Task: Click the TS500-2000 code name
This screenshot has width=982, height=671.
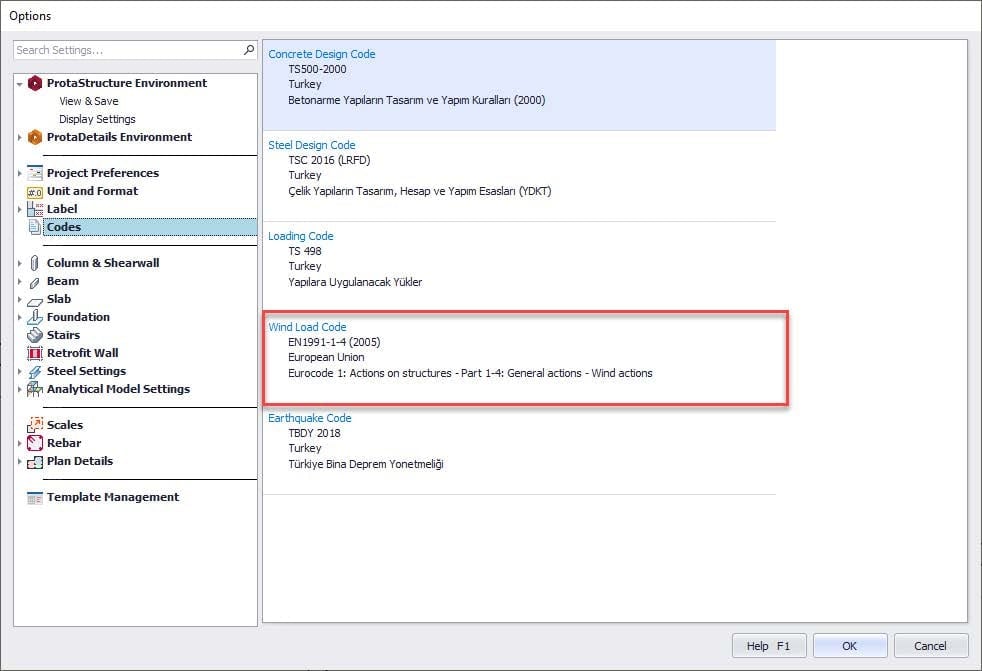Action: coord(318,69)
